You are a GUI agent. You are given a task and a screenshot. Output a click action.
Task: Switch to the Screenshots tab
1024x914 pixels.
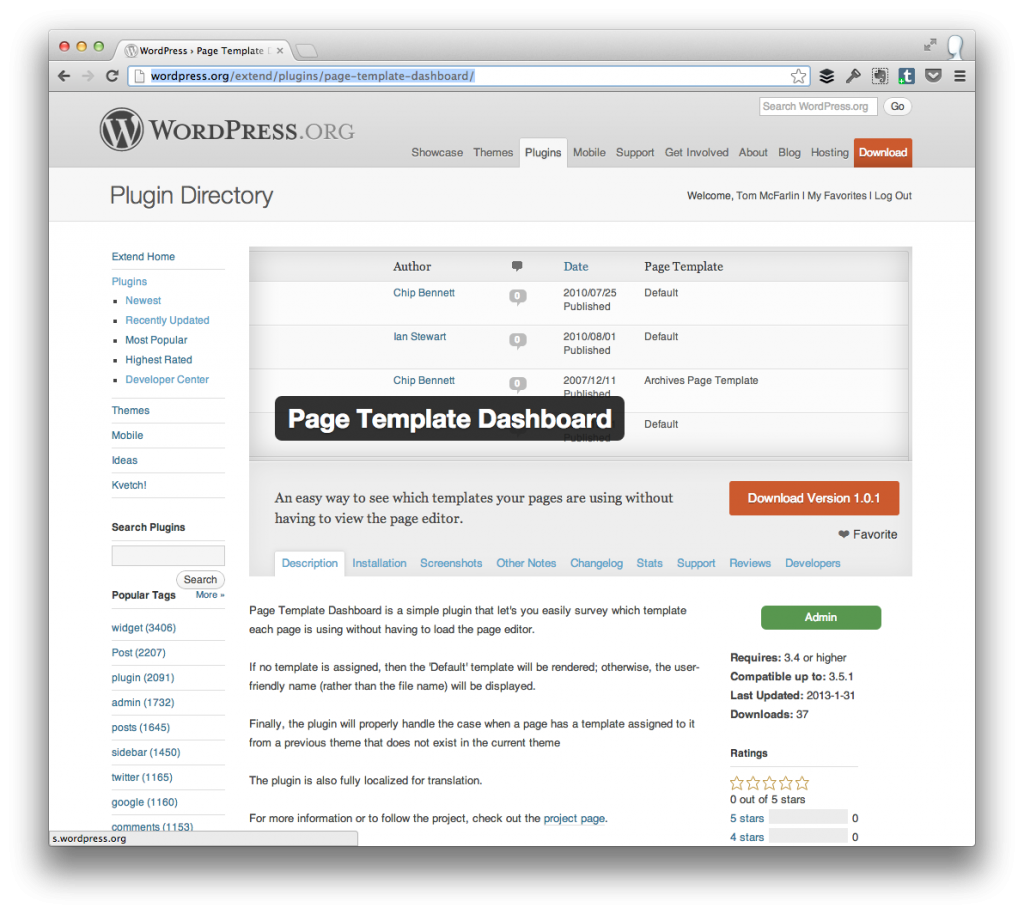451,563
